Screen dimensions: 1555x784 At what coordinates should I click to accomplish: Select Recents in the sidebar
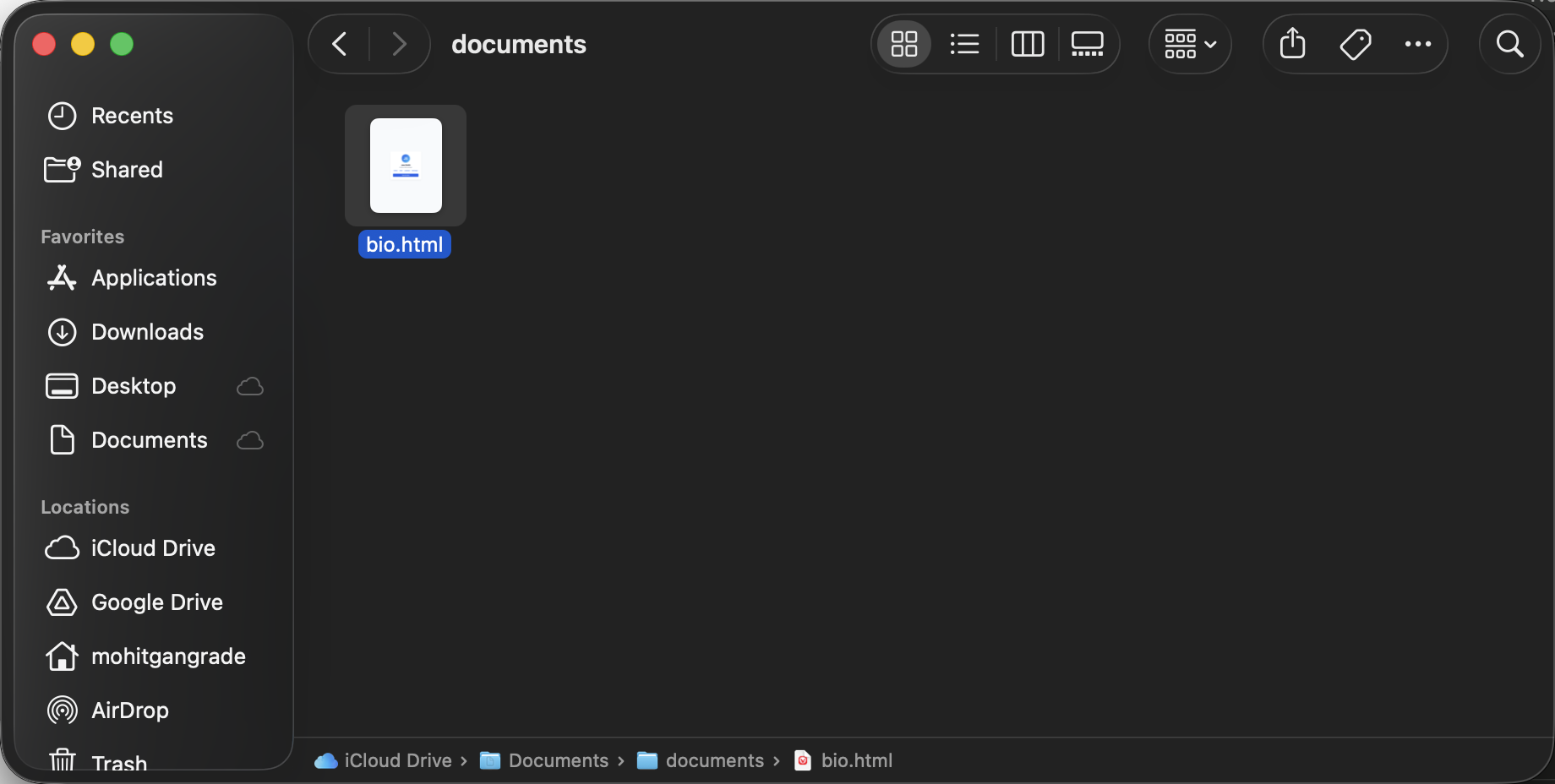[x=132, y=116]
